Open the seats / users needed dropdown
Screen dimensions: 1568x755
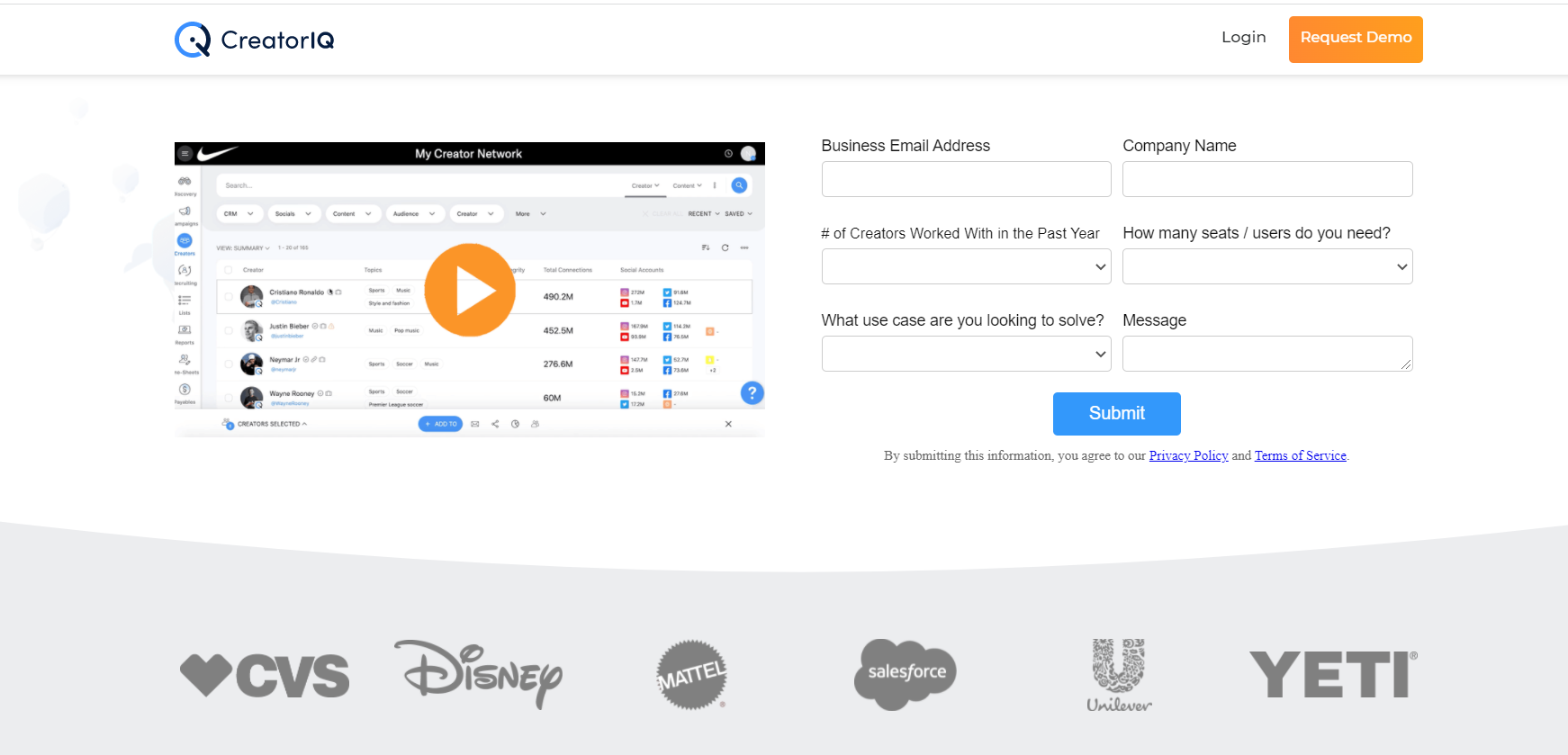coord(1267,266)
